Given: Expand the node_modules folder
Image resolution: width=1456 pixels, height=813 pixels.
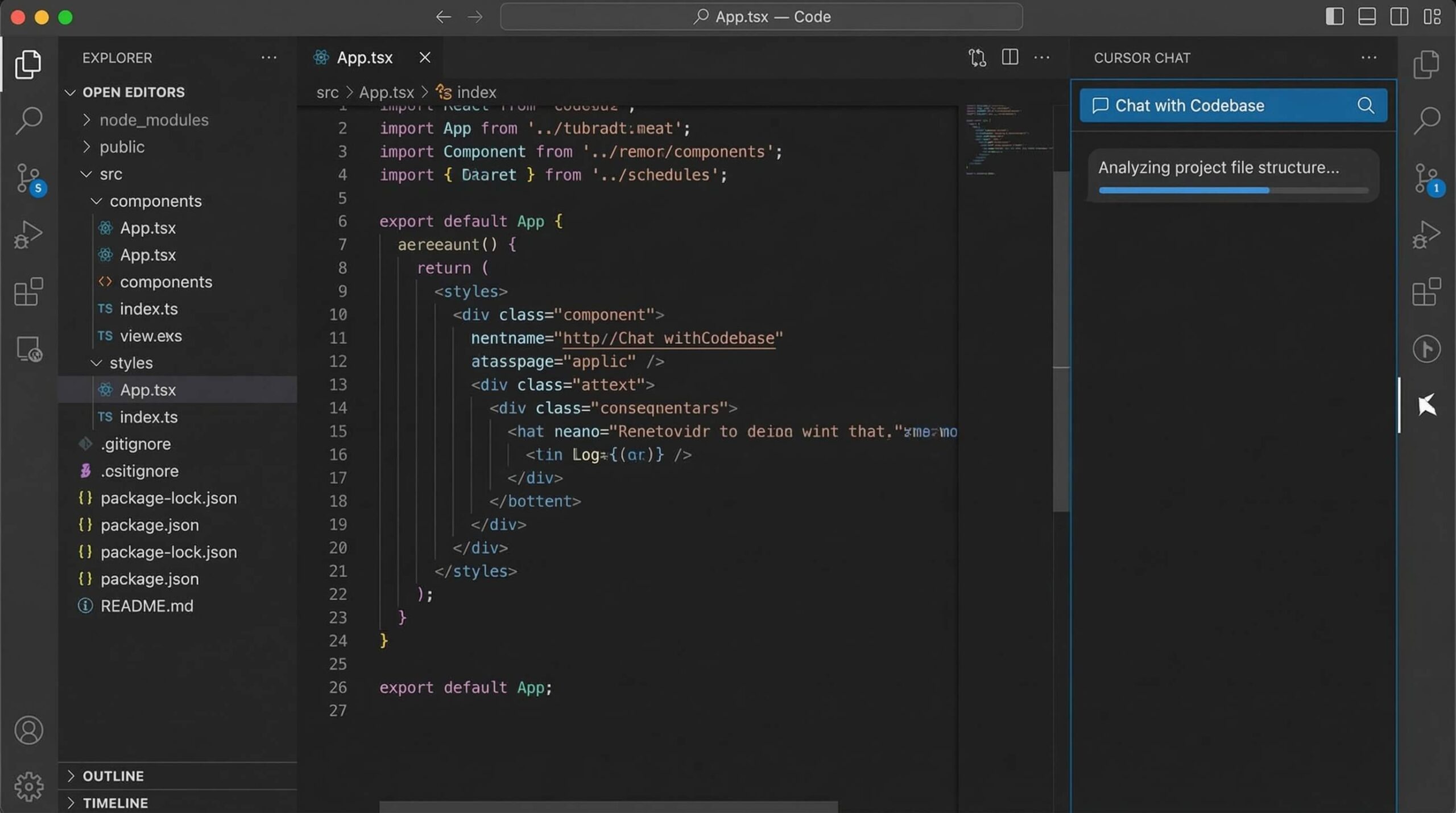Looking at the screenshot, I should pos(177,119).
